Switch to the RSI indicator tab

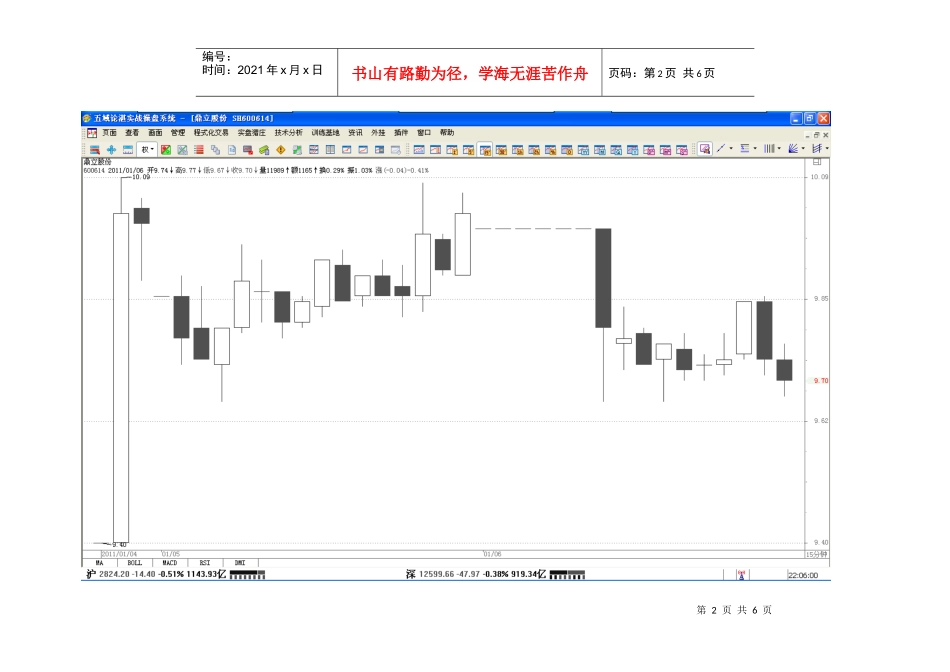pyautogui.click(x=205, y=563)
